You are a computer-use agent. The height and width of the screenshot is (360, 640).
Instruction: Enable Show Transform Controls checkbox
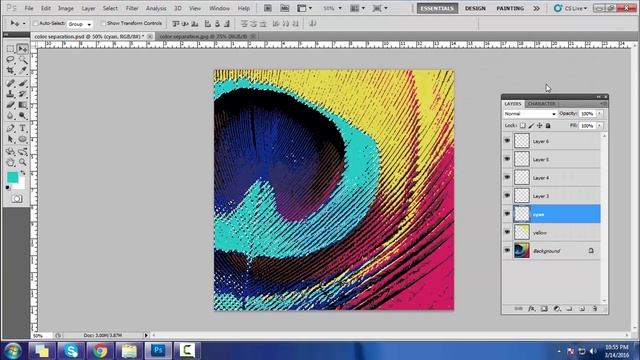coord(103,24)
